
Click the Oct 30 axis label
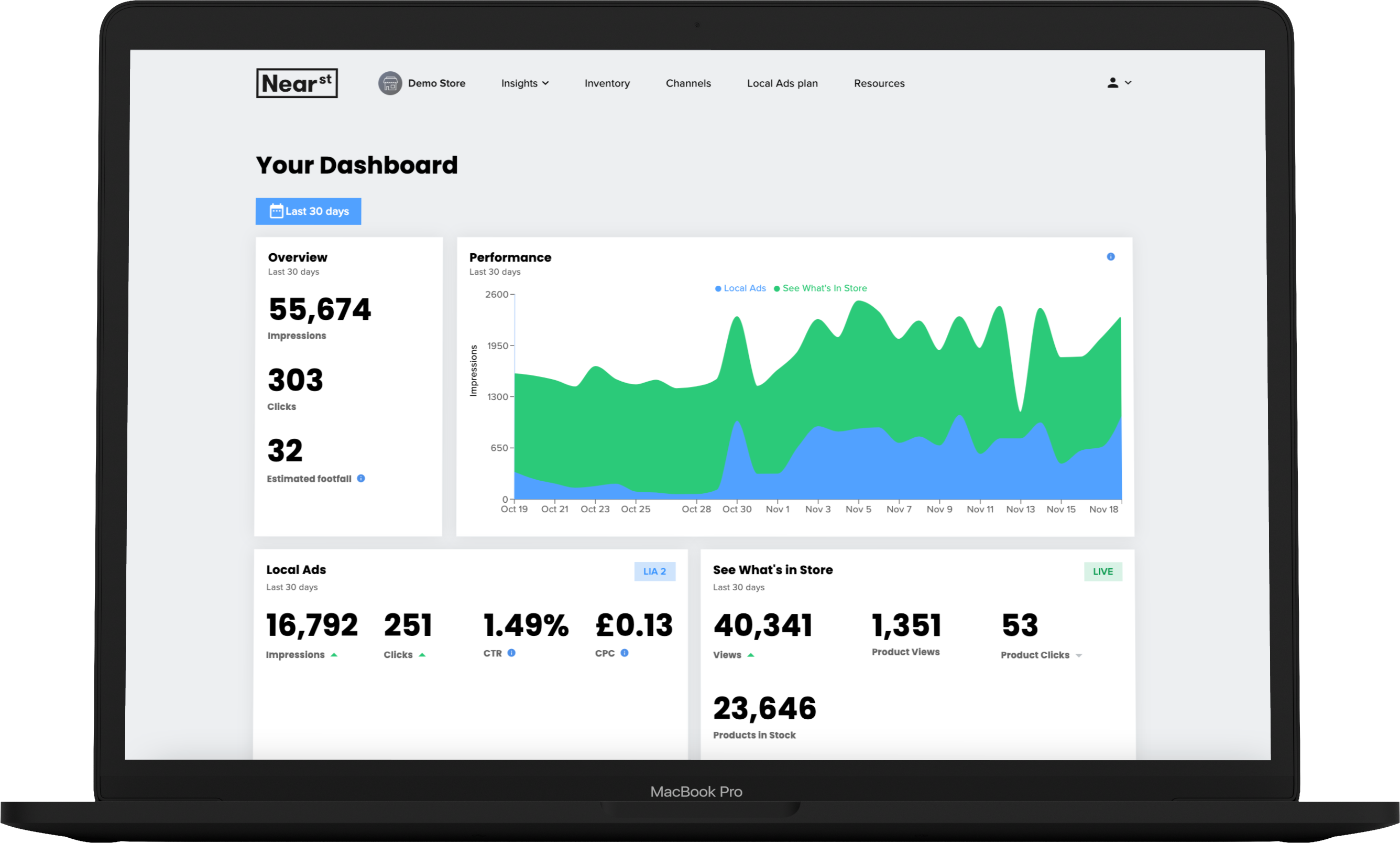coord(737,510)
